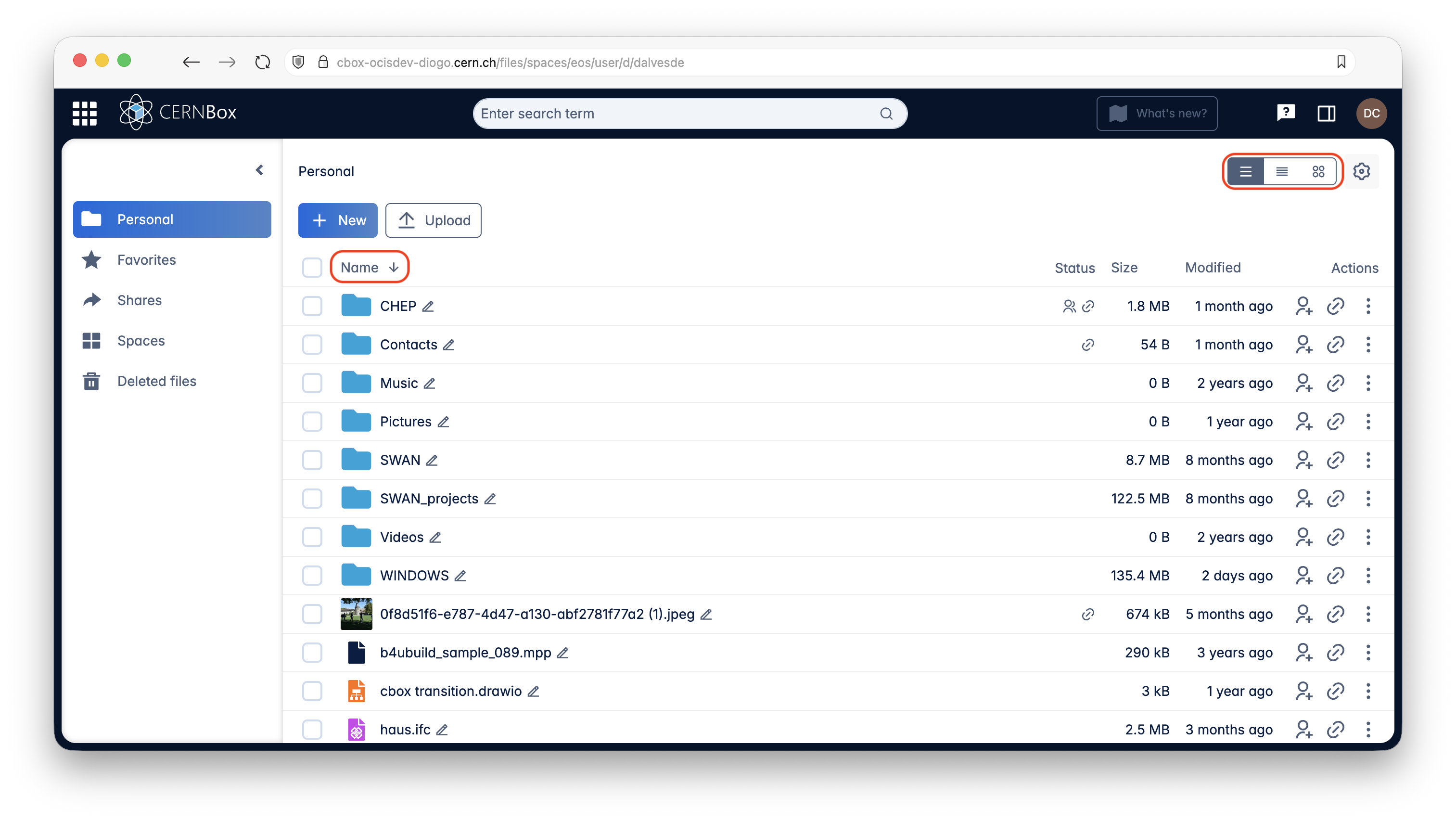The image size is (1456, 822).
Task: Open view settings gear icon
Action: click(1361, 171)
